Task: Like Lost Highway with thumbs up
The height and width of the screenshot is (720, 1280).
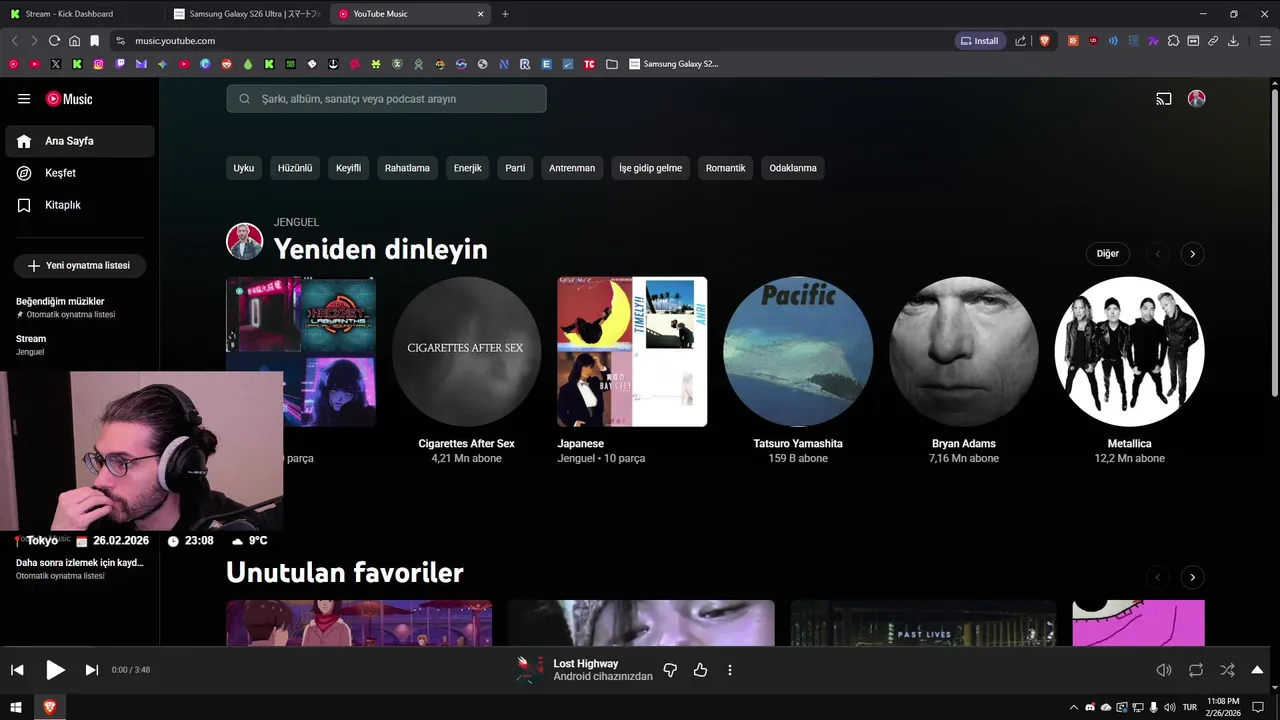Action: 700,670
